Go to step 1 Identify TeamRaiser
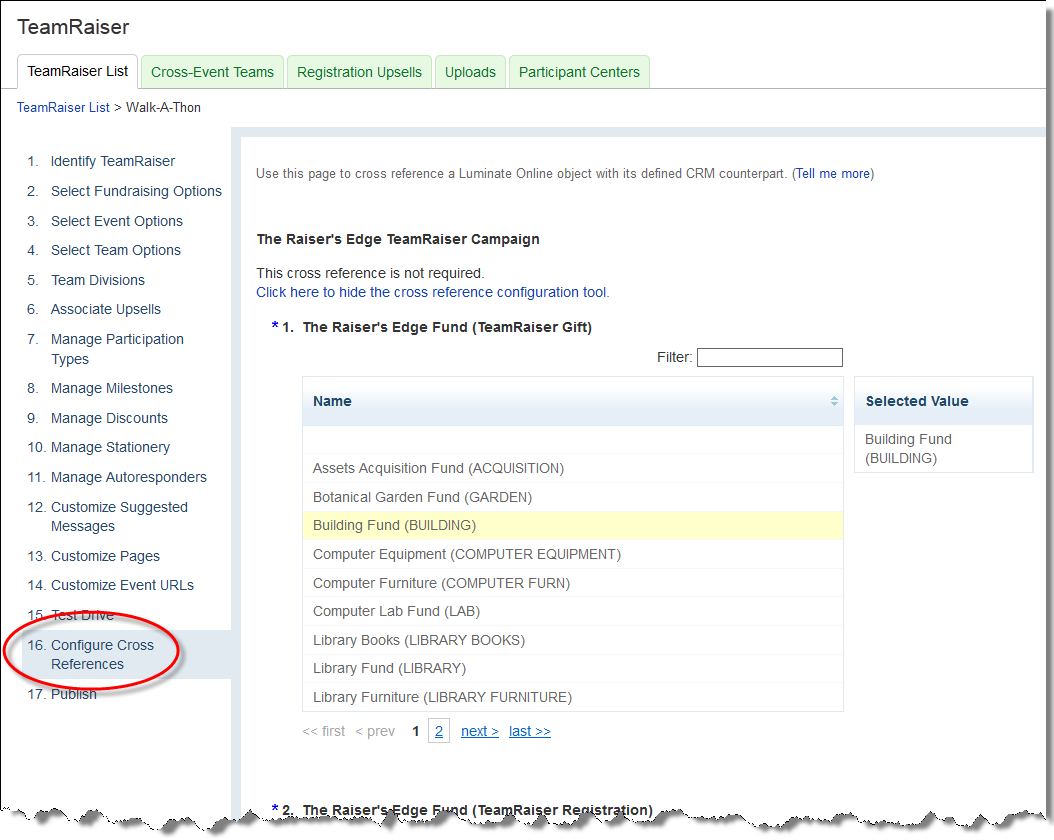 click(x=113, y=161)
